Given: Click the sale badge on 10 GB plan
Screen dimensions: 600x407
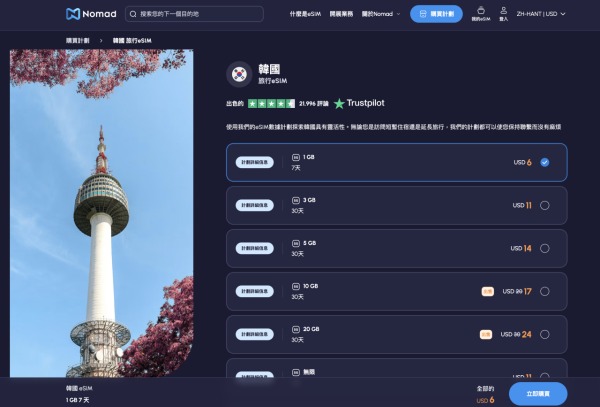Looking at the screenshot, I should [488, 291].
